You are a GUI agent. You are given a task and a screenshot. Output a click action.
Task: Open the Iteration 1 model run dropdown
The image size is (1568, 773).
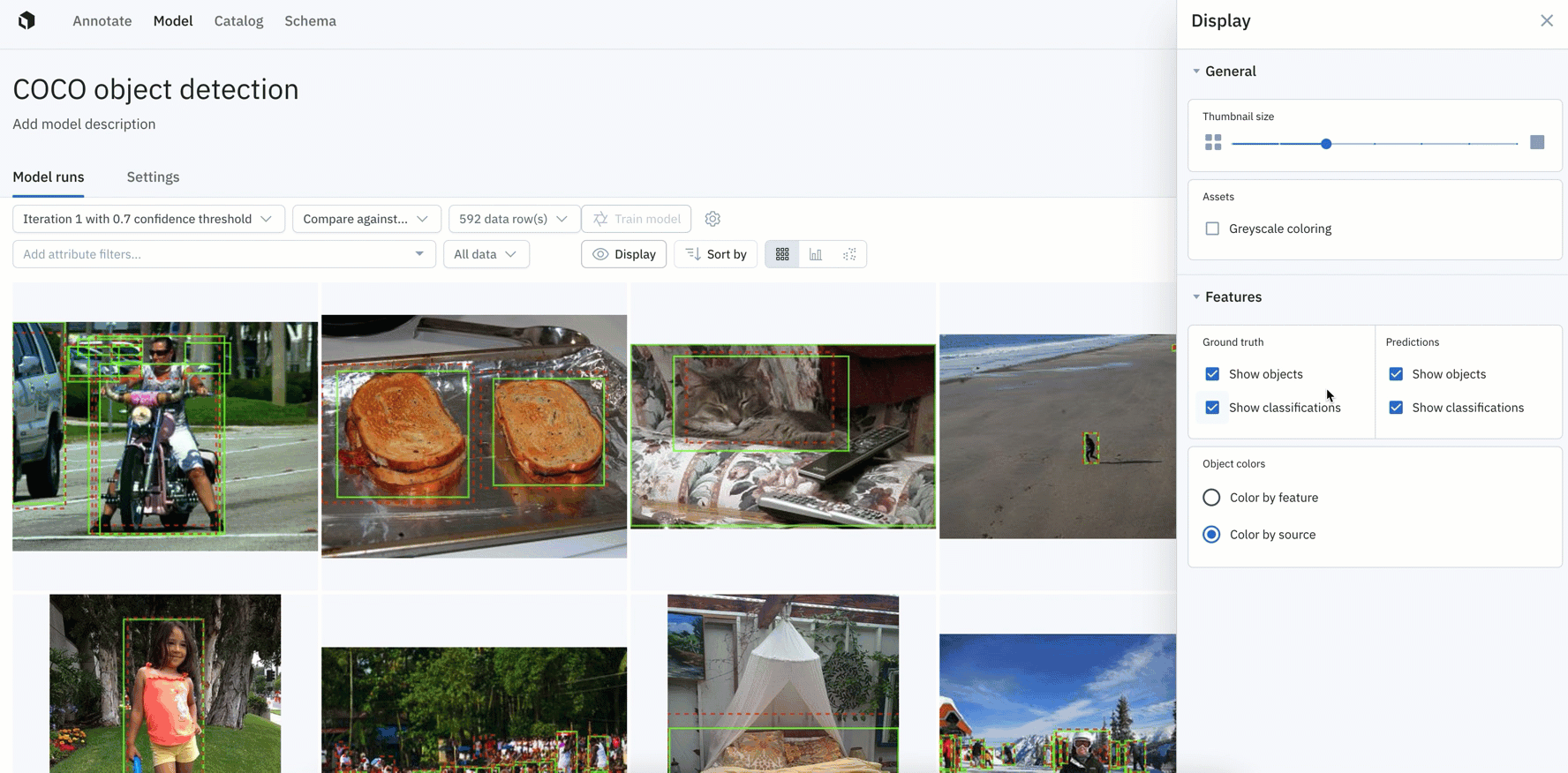(148, 219)
